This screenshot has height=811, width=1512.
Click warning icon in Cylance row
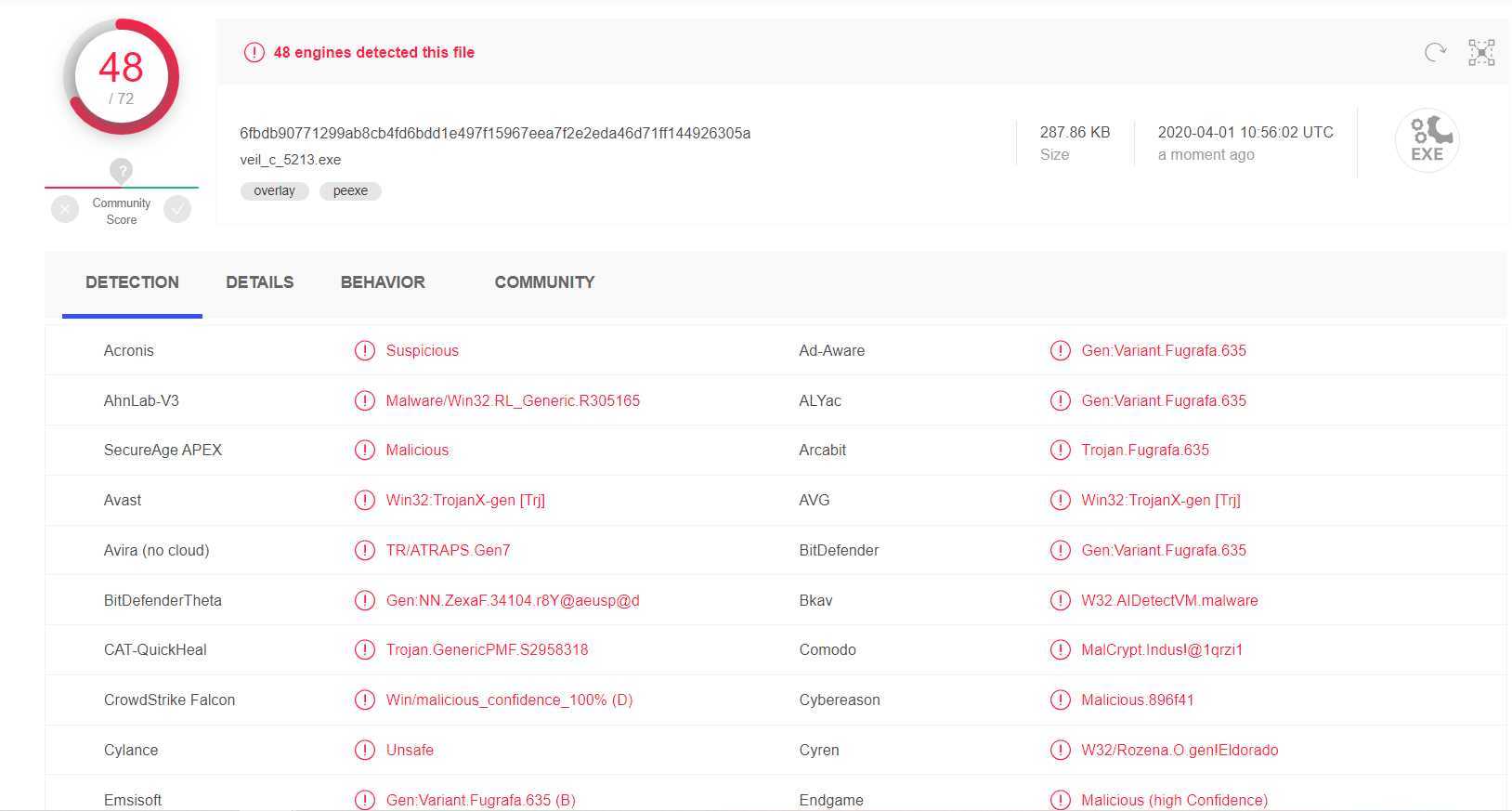click(x=365, y=750)
